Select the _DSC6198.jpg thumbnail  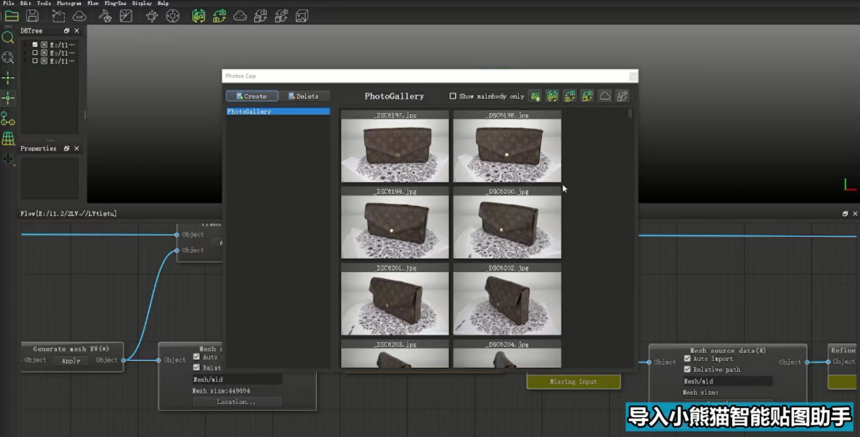click(507, 146)
